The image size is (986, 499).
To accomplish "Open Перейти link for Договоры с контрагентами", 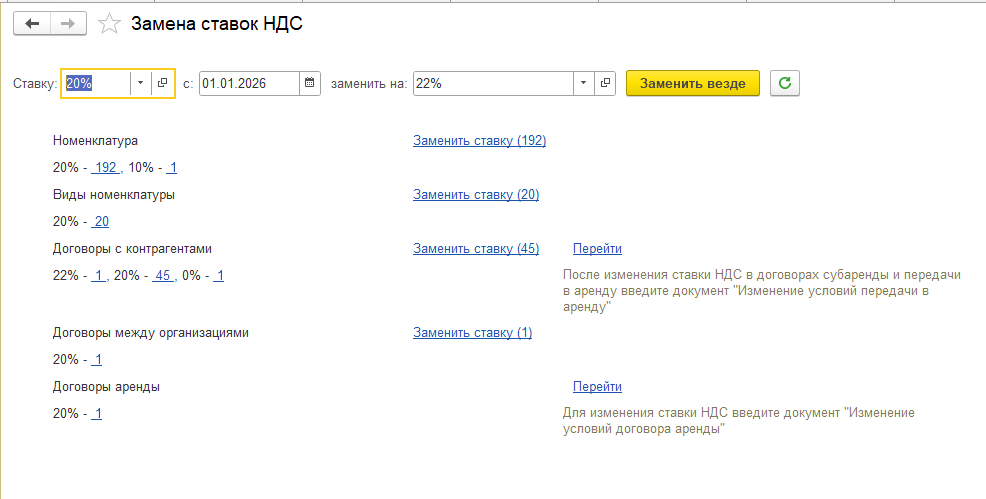I will click(597, 249).
